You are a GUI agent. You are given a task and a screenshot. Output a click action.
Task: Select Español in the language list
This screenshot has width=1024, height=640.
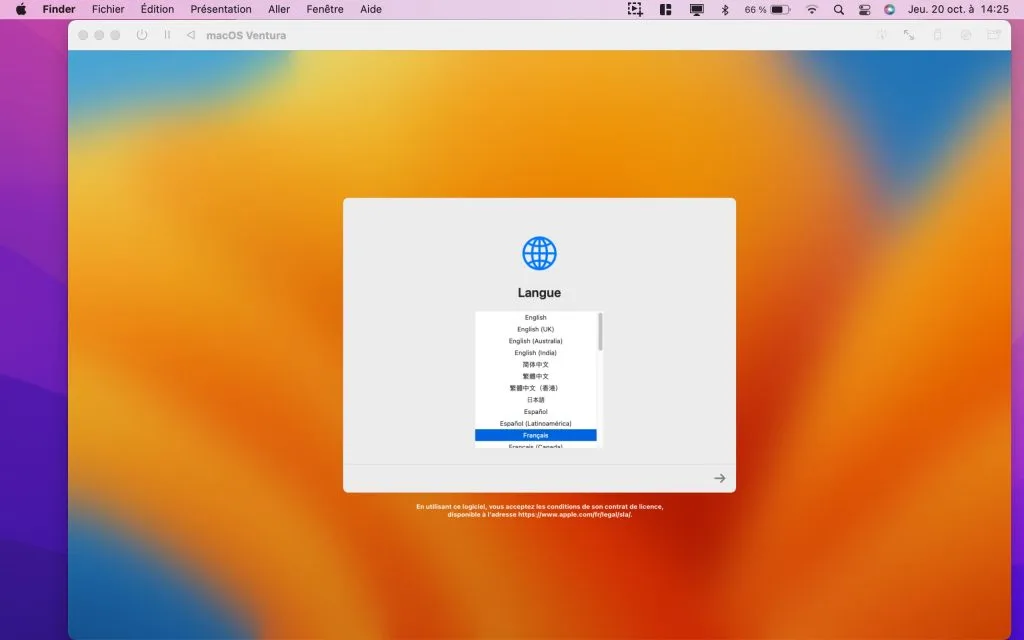536,411
